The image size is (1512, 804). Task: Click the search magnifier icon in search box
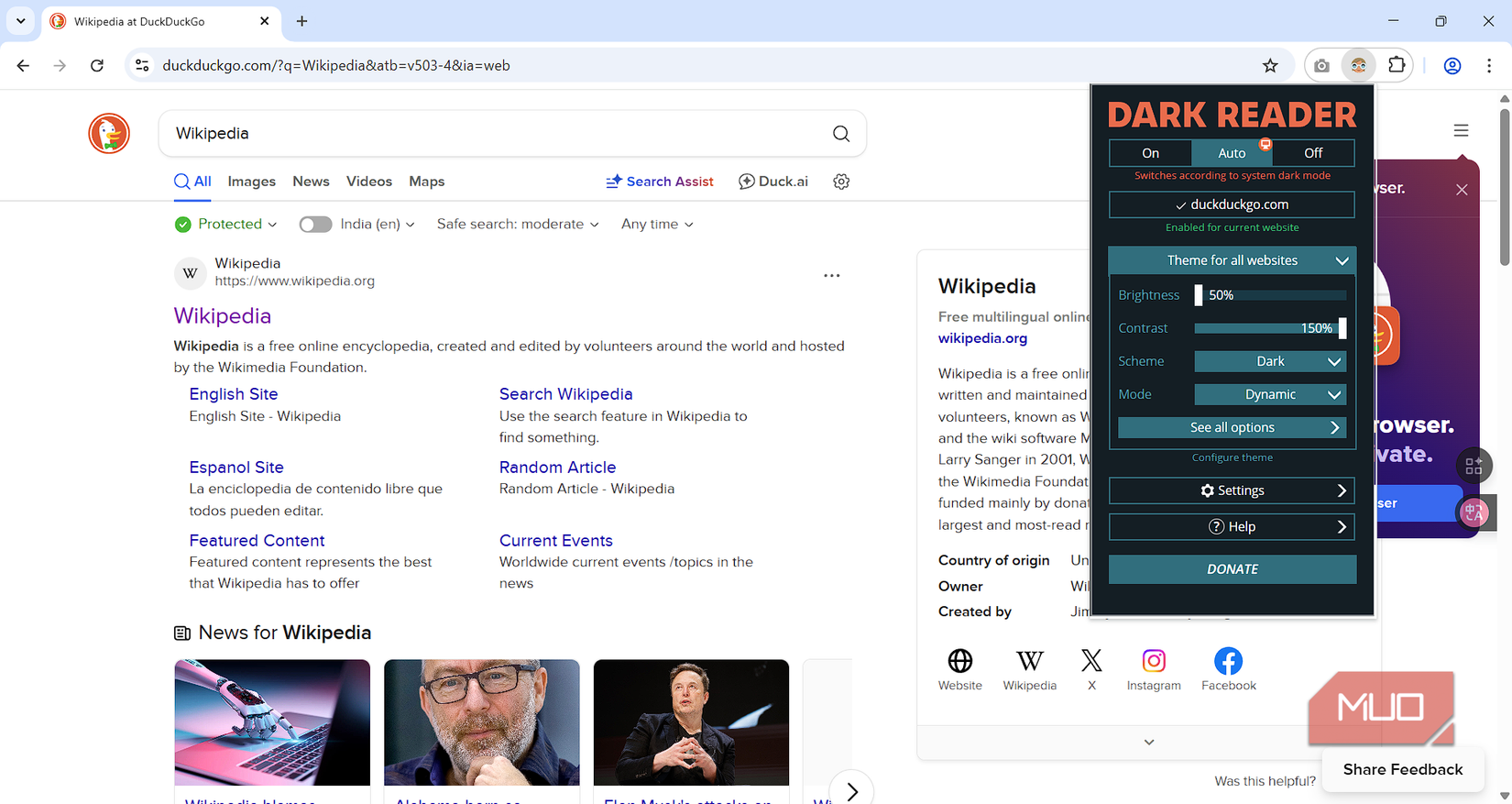pos(841,134)
